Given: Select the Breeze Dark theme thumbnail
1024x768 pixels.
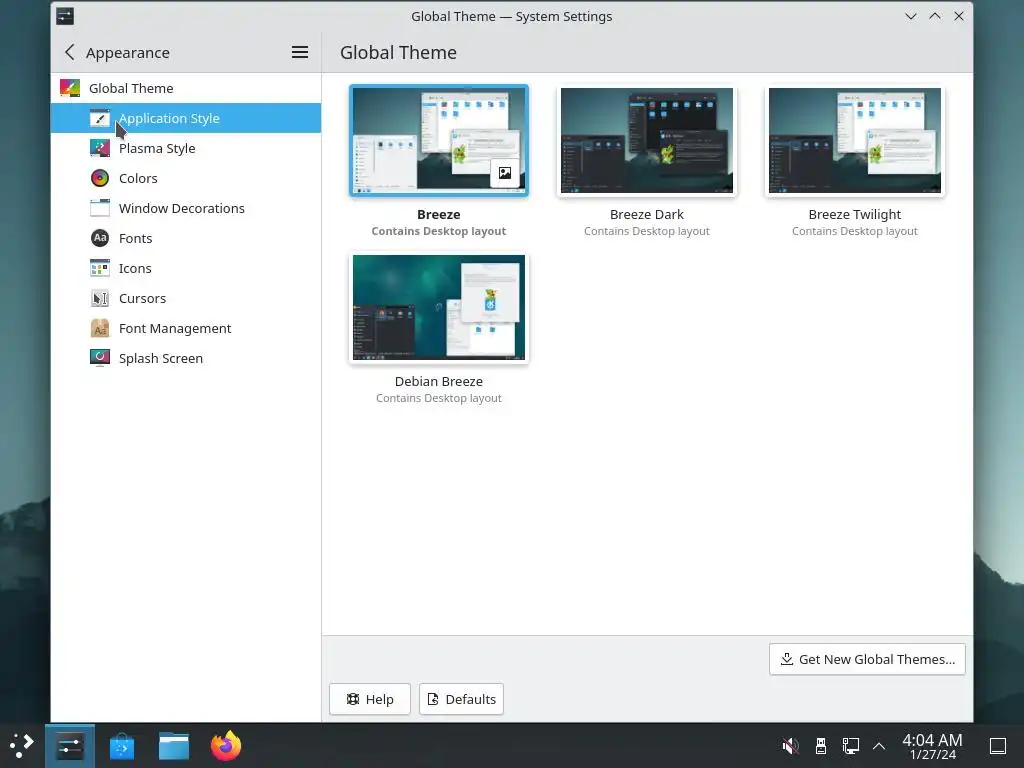Looking at the screenshot, I should (x=647, y=140).
